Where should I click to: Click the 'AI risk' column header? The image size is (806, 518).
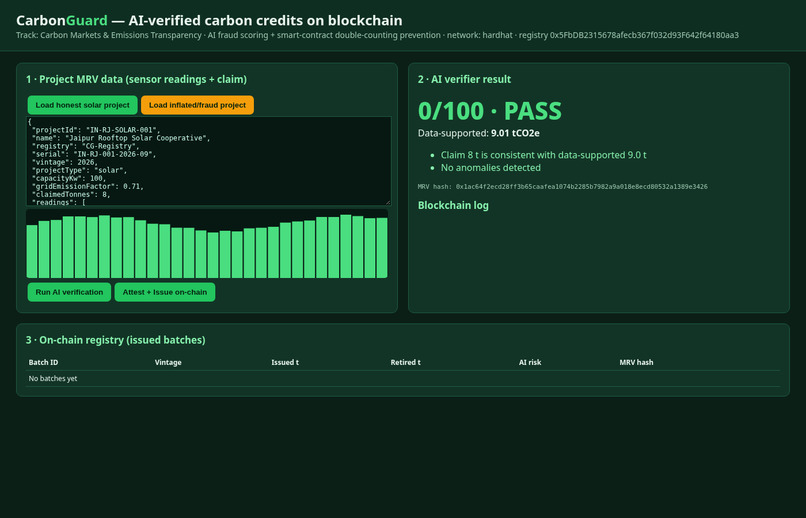[529, 362]
